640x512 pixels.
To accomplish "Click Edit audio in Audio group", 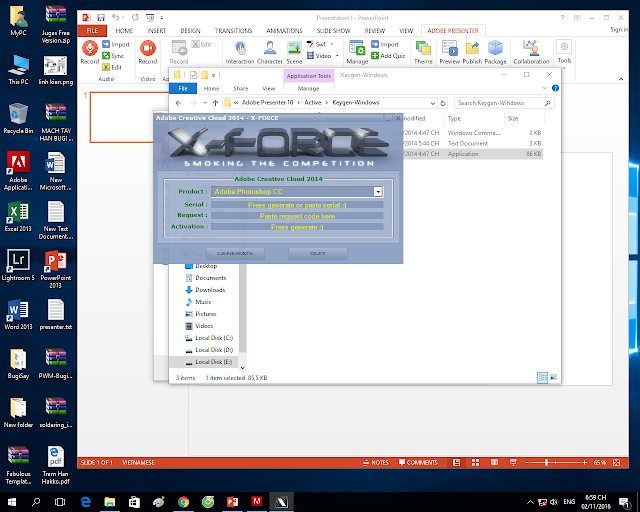I will click(112, 67).
